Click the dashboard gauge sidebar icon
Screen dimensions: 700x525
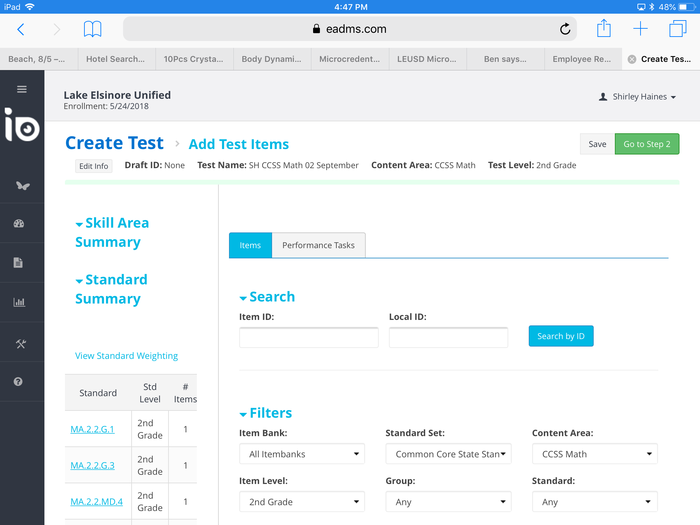[19, 224]
